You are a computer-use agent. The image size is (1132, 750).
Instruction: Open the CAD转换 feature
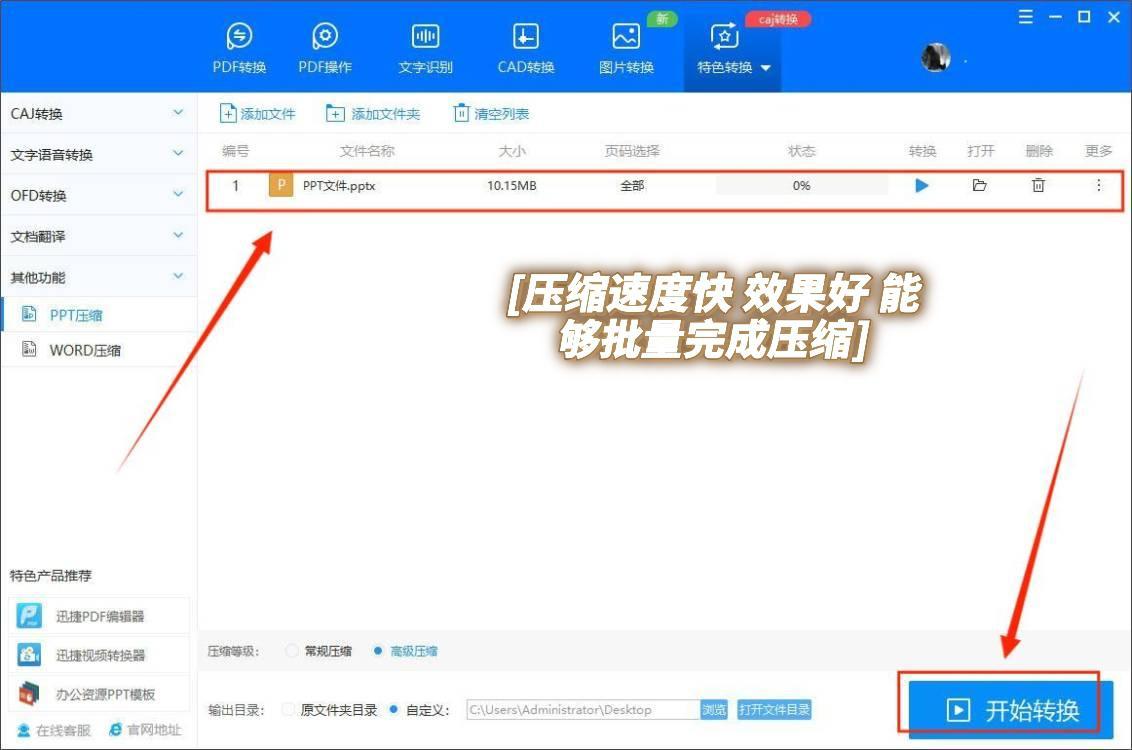(524, 45)
